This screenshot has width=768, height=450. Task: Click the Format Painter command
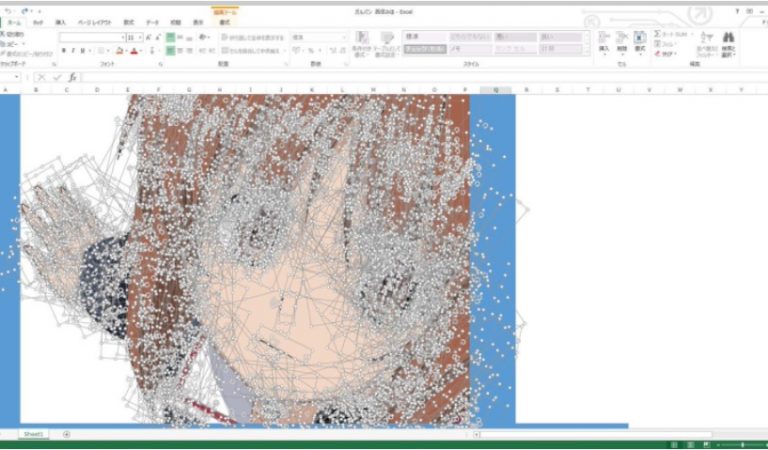(27, 54)
